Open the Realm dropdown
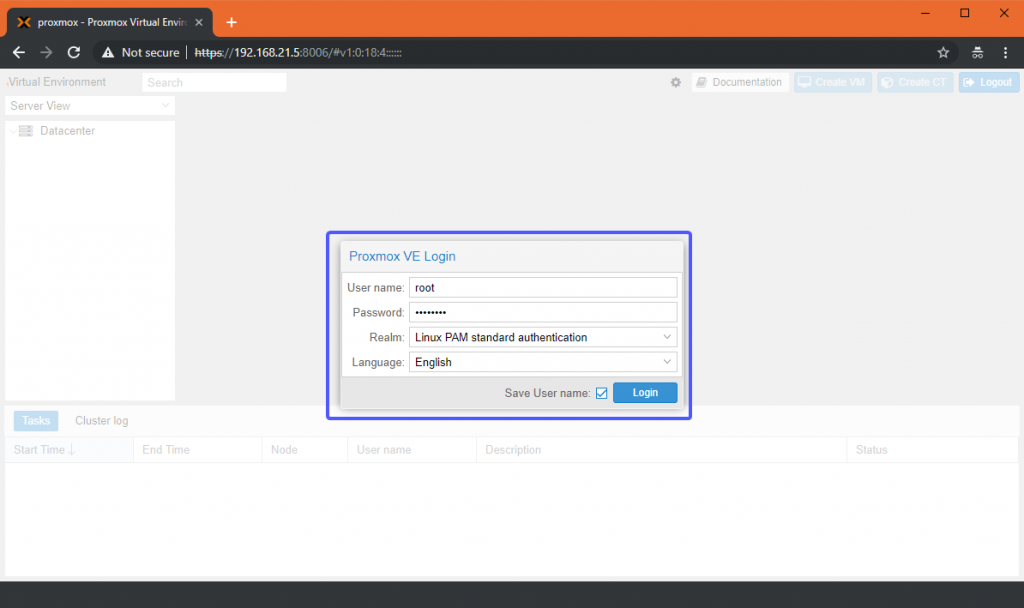 pos(667,337)
